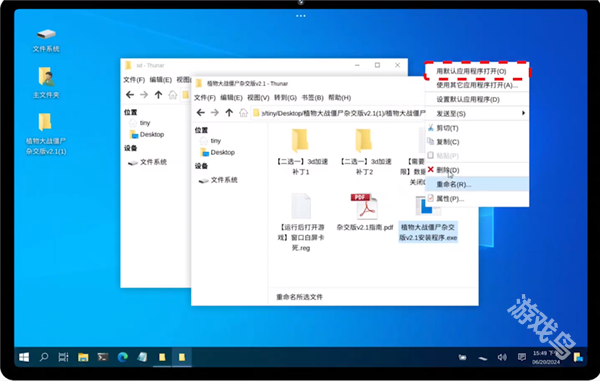Open 转到(G) menu in front window
The height and width of the screenshot is (381, 600).
coord(285,98)
